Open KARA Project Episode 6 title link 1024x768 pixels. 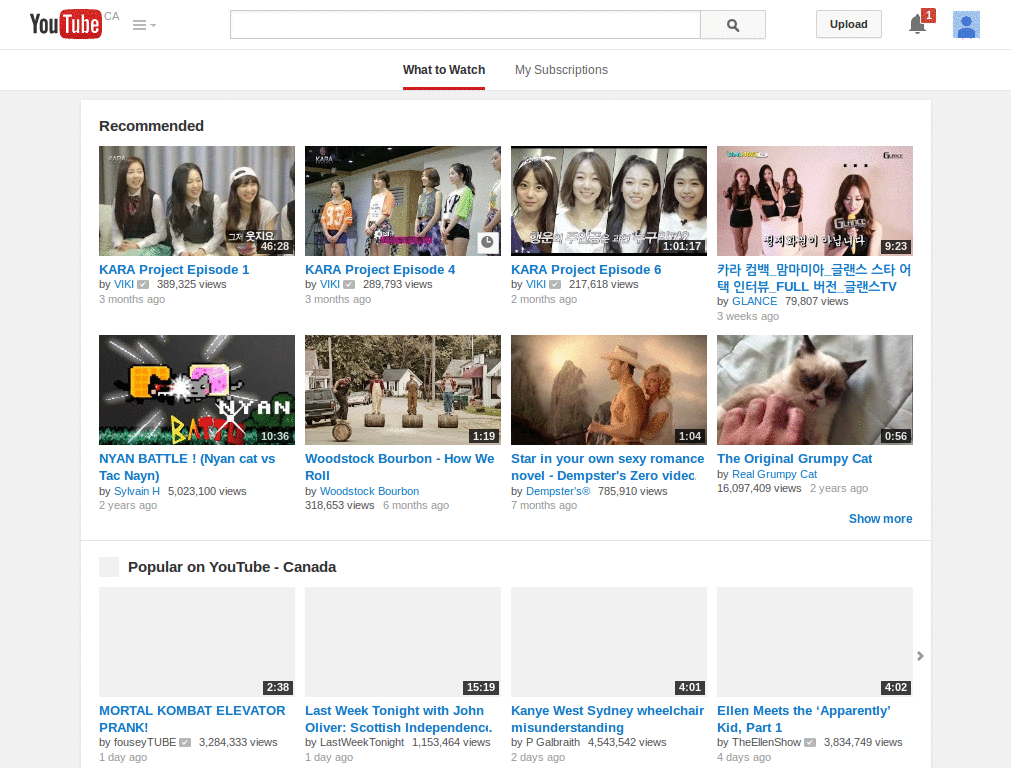586,270
